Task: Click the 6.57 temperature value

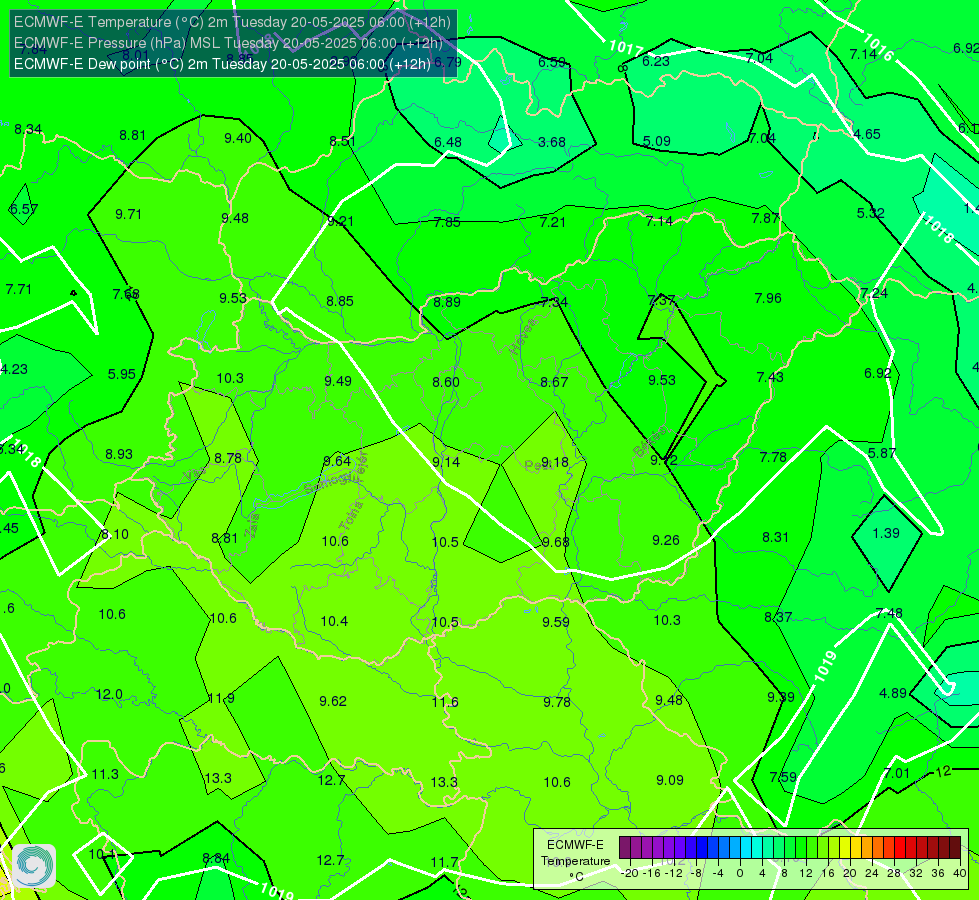Action: click(24, 209)
